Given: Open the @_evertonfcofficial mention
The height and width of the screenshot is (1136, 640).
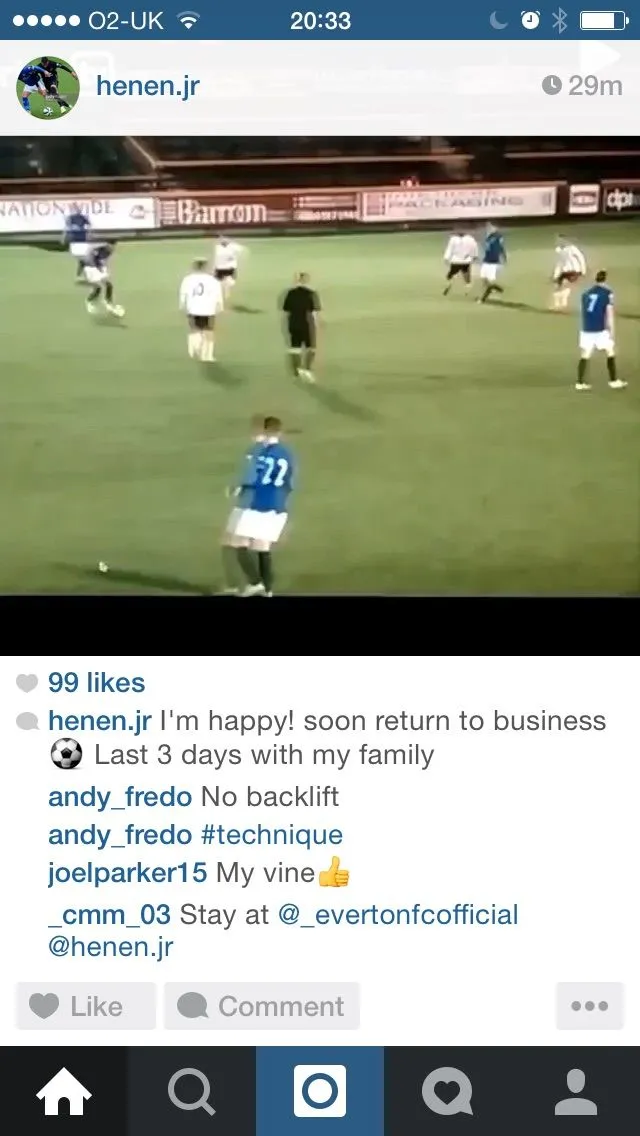Looking at the screenshot, I should (x=398, y=914).
